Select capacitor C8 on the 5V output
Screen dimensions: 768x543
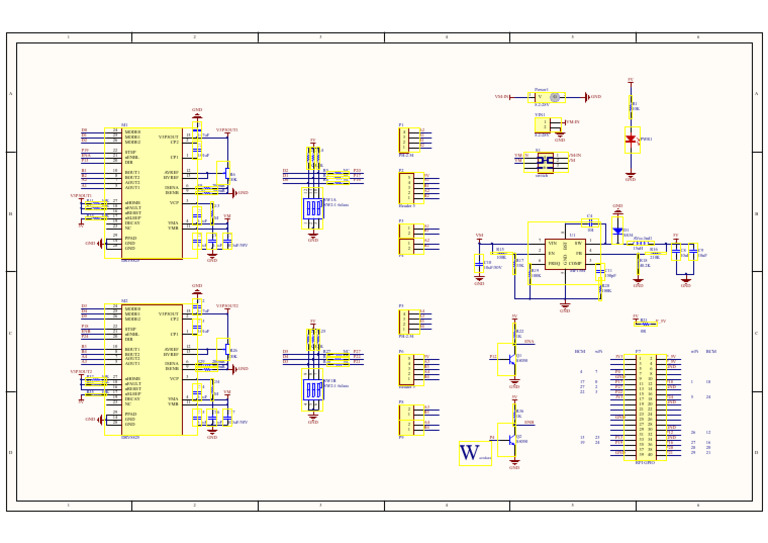676,252
